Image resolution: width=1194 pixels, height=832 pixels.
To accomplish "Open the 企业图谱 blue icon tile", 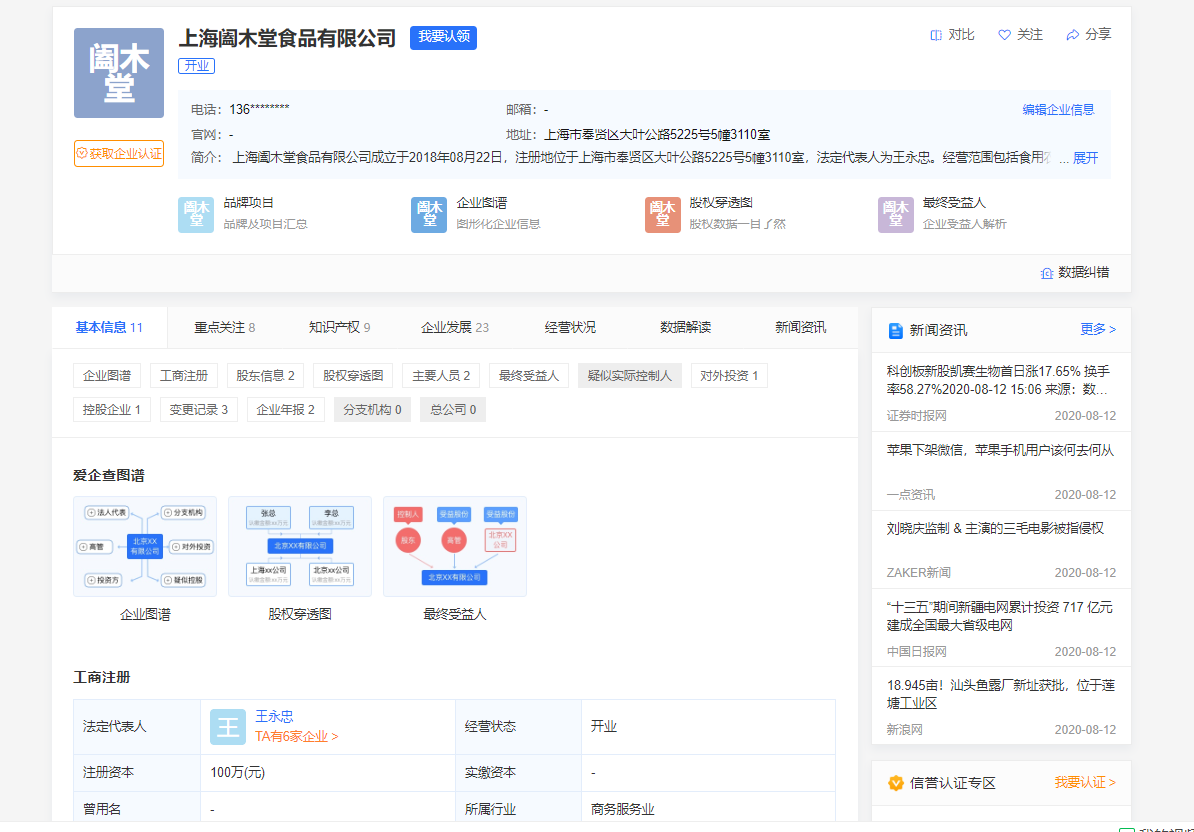I will [x=429, y=215].
